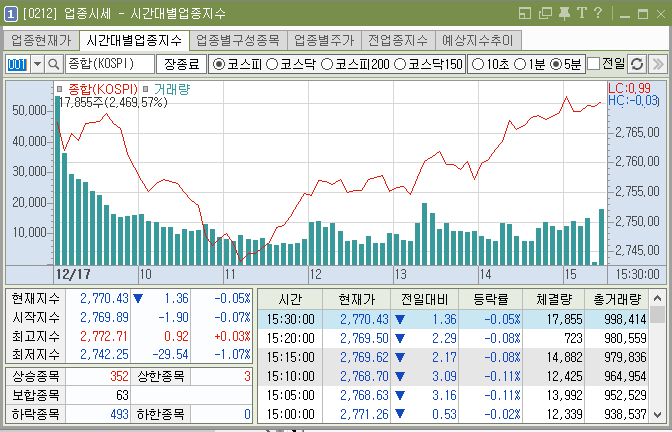Screen dimensions: 672x432
Task: Switch to the 업종별주가 tab
Action: point(324,41)
